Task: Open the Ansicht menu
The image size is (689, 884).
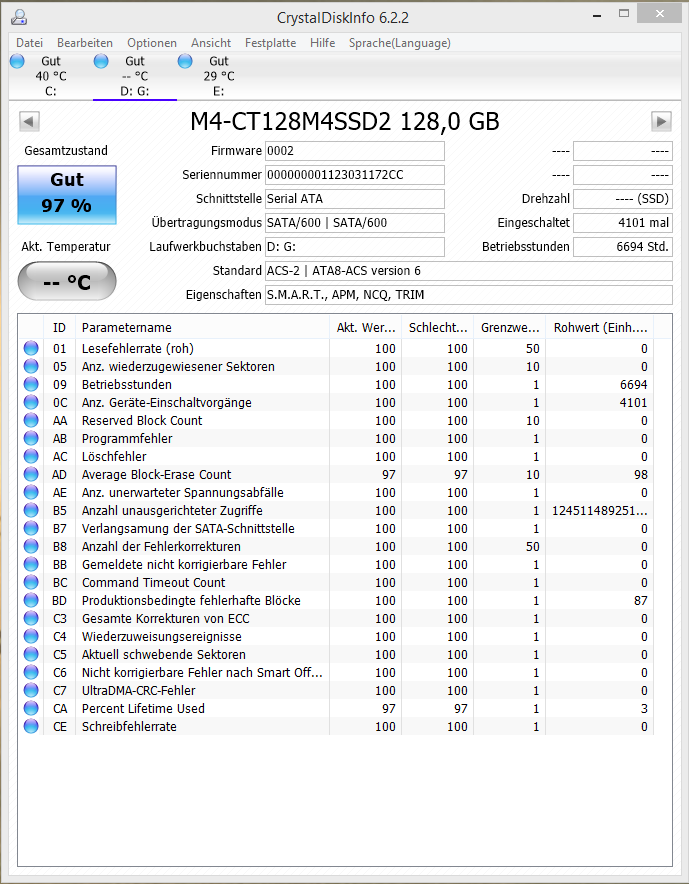Action: pos(211,43)
